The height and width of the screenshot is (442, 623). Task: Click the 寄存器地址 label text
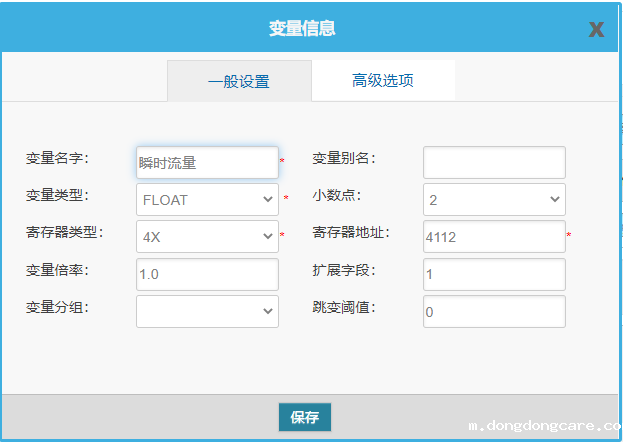350,233
